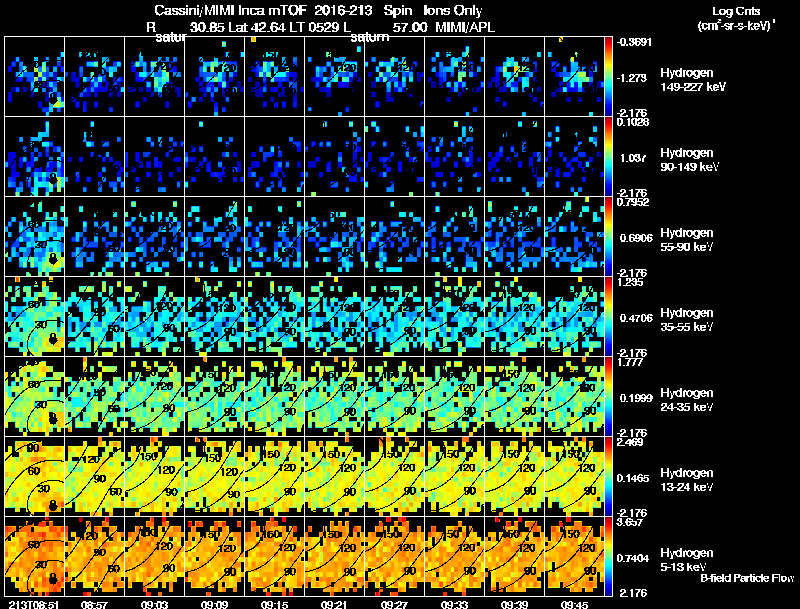Screen dimensions: 800x609
Task: Select the "Hydrogen 5-13 keV" row label
Action: click(687, 560)
